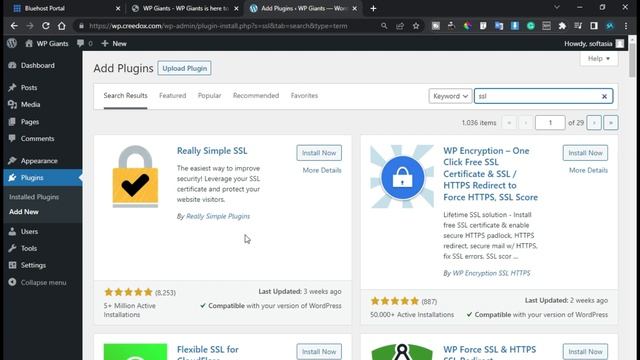640x360 pixels.
Task: Open Plugins in the sidebar
Action: (42, 178)
